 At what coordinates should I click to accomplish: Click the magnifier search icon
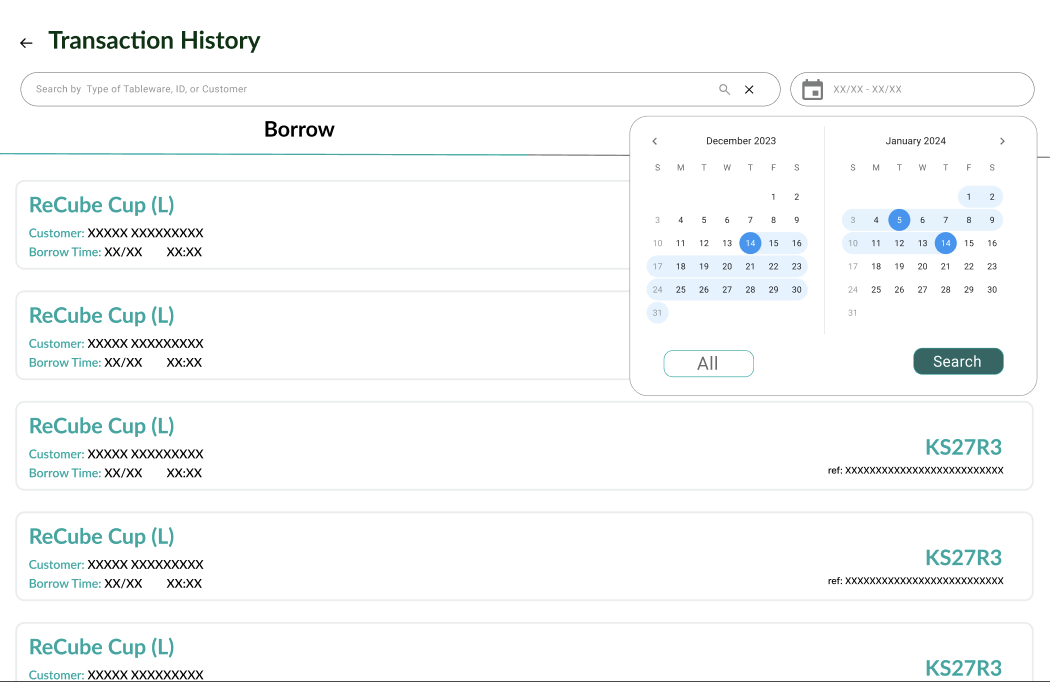coord(725,89)
